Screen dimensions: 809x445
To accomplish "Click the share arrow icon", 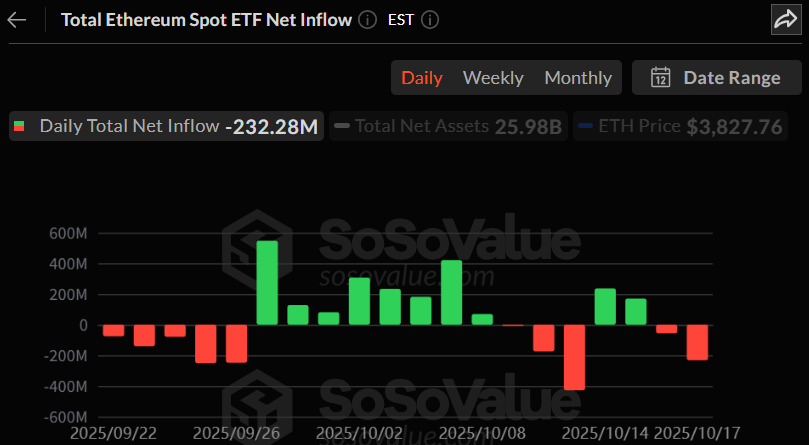I will pyautogui.click(x=784, y=20).
